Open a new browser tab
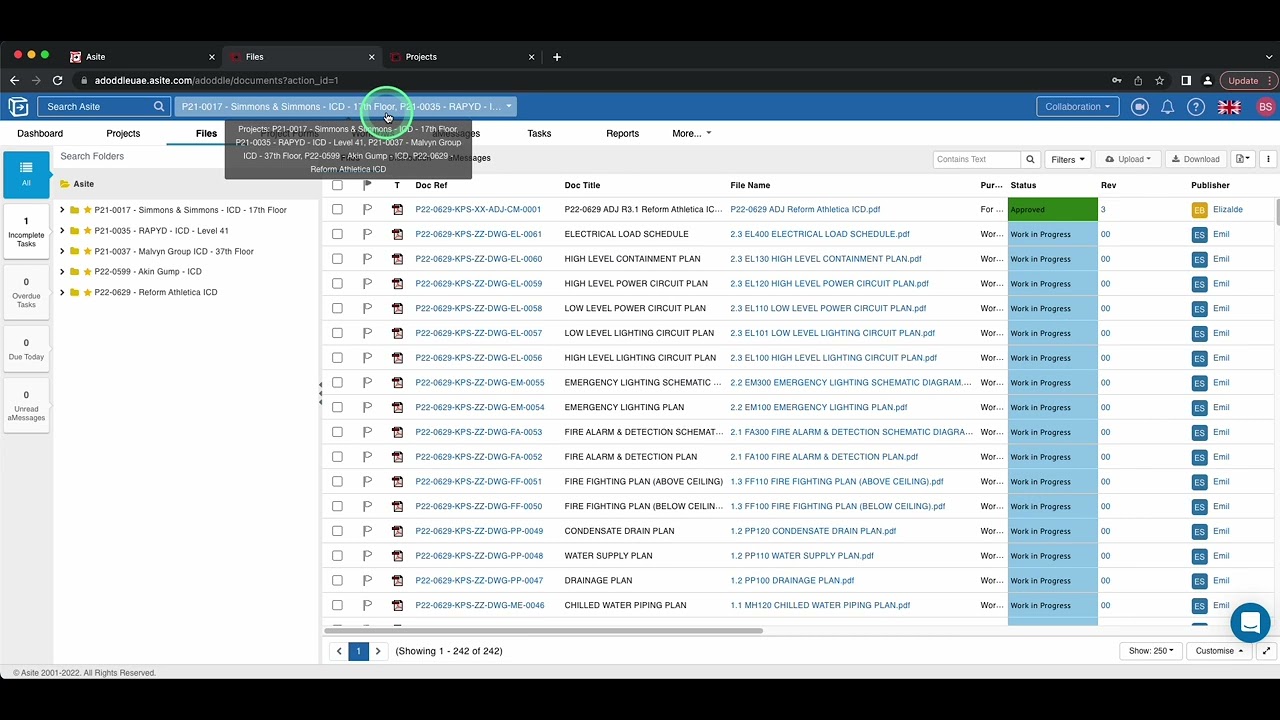Viewport: 1280px width, 720px height. pos(557,57)
